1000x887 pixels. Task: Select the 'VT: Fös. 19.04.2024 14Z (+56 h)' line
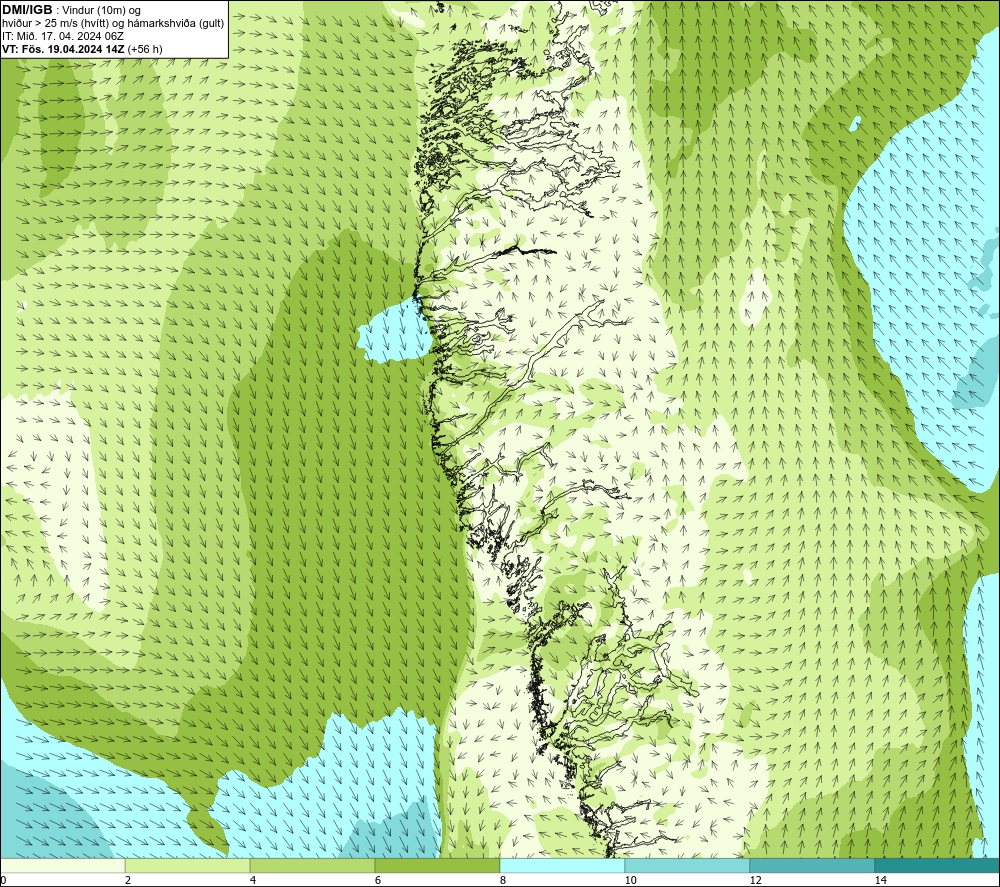[x=82, y=49]
